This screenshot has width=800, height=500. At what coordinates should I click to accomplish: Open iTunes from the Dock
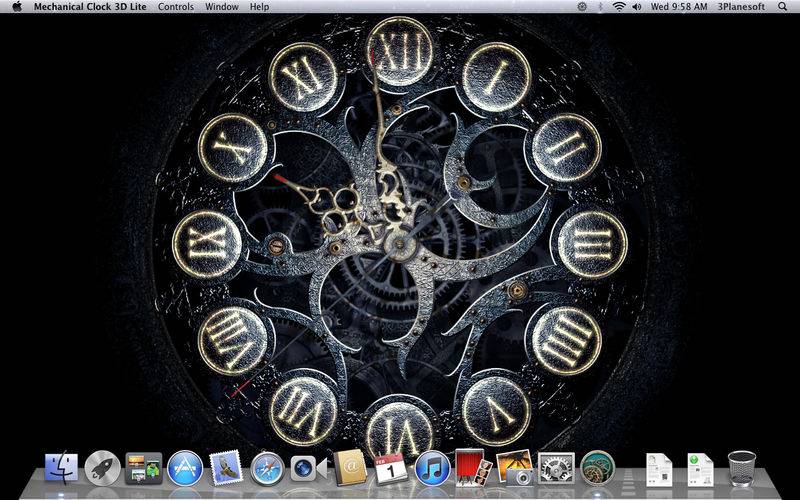click(432, 467)
